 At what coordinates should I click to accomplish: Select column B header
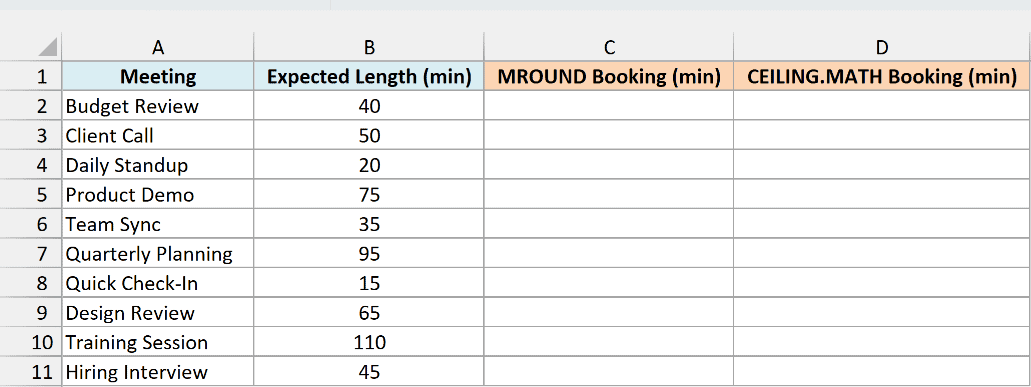(x=369, y=47)
